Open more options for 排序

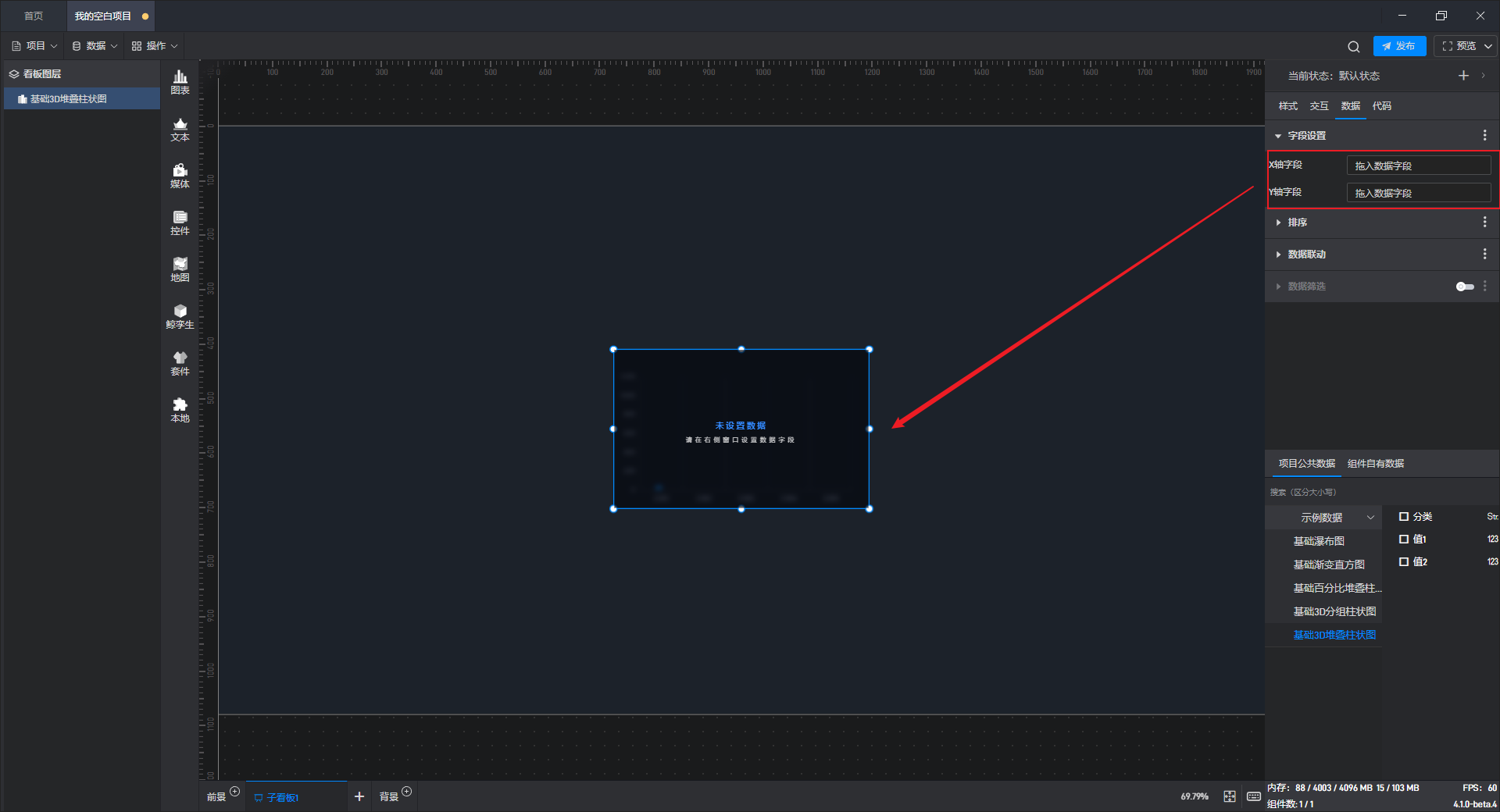tap(1484, 222)
